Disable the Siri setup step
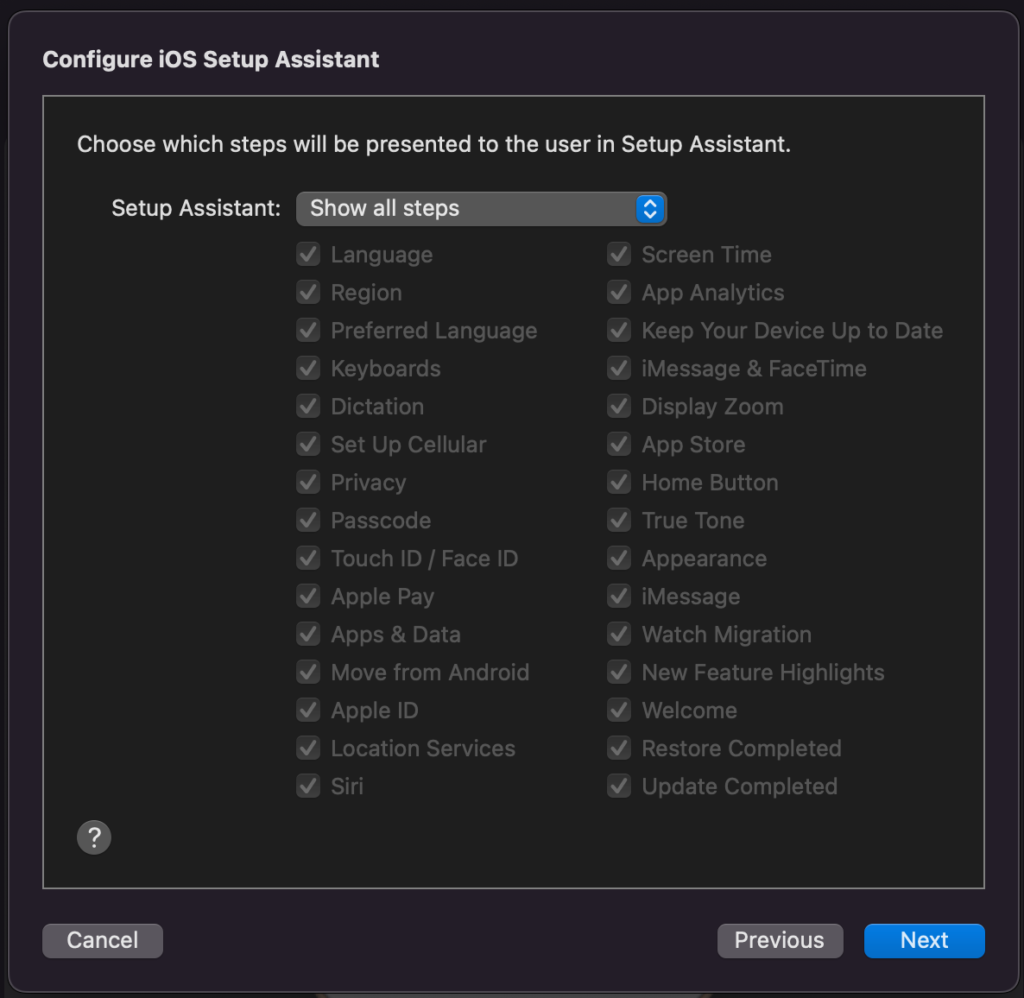1024x998 pixels. tap(308, 786)
